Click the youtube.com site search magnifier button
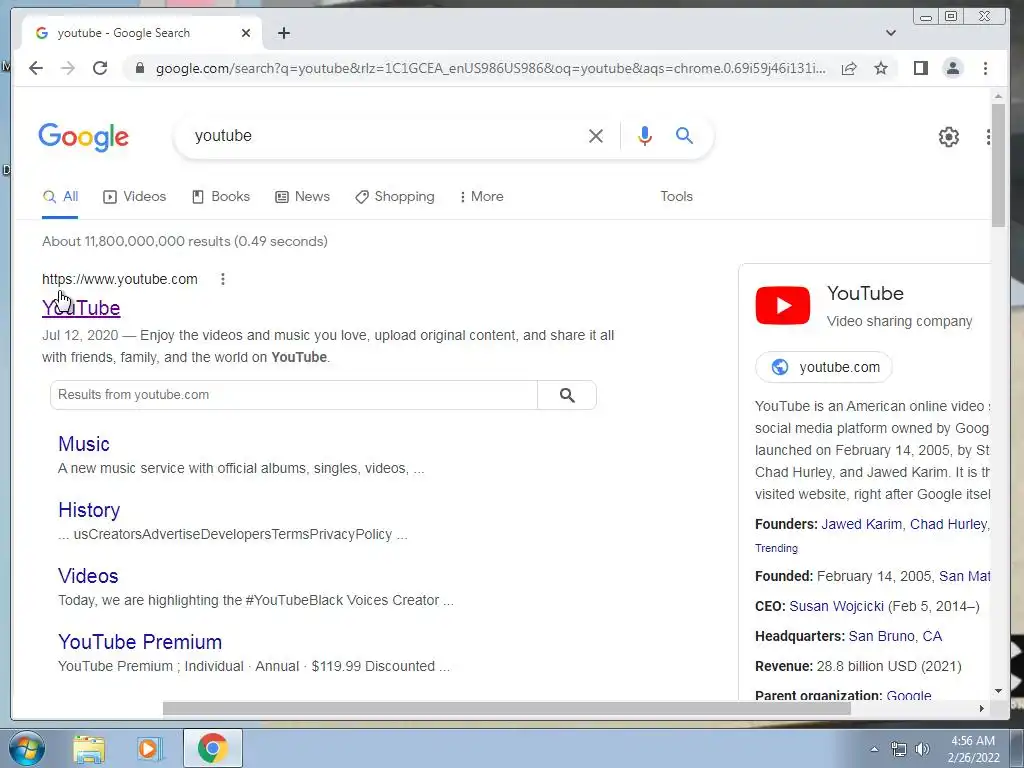Screen dimensions: 1024x768 (567, 395)
